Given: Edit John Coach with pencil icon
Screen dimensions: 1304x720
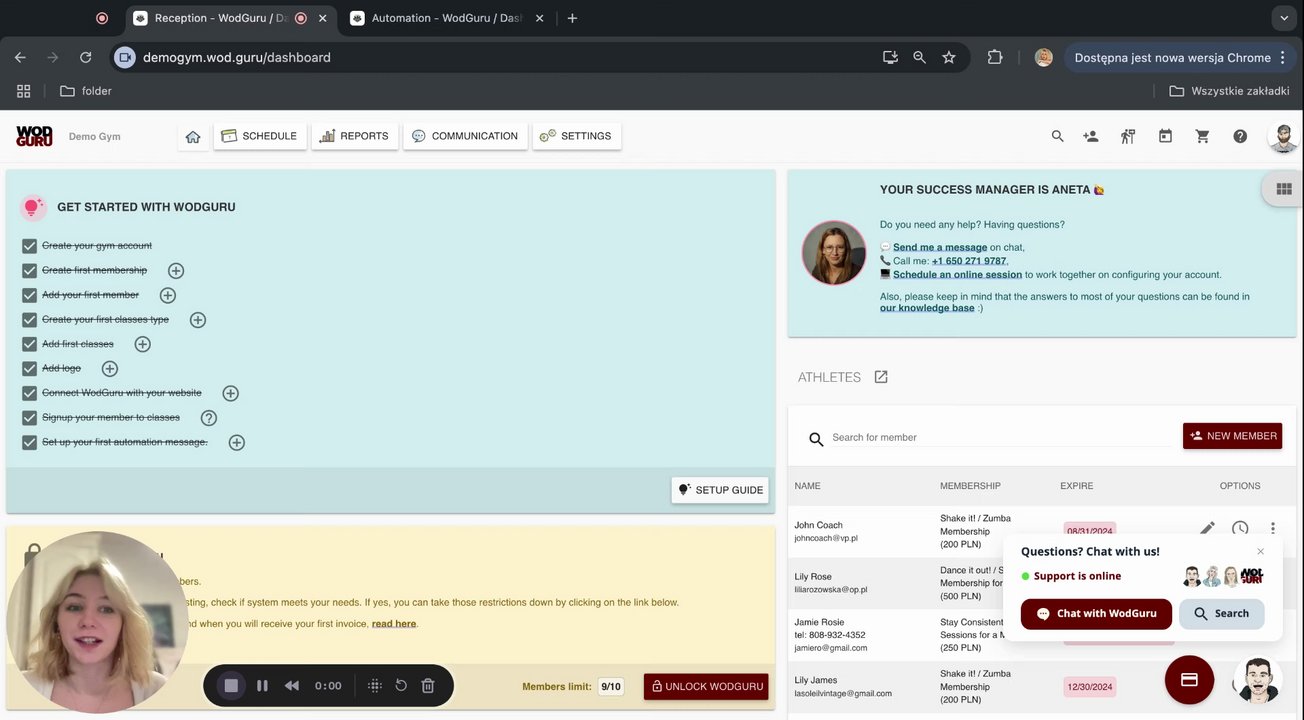Looking at the screenshot, I should pyautogui.click(x=1208, y=528).
